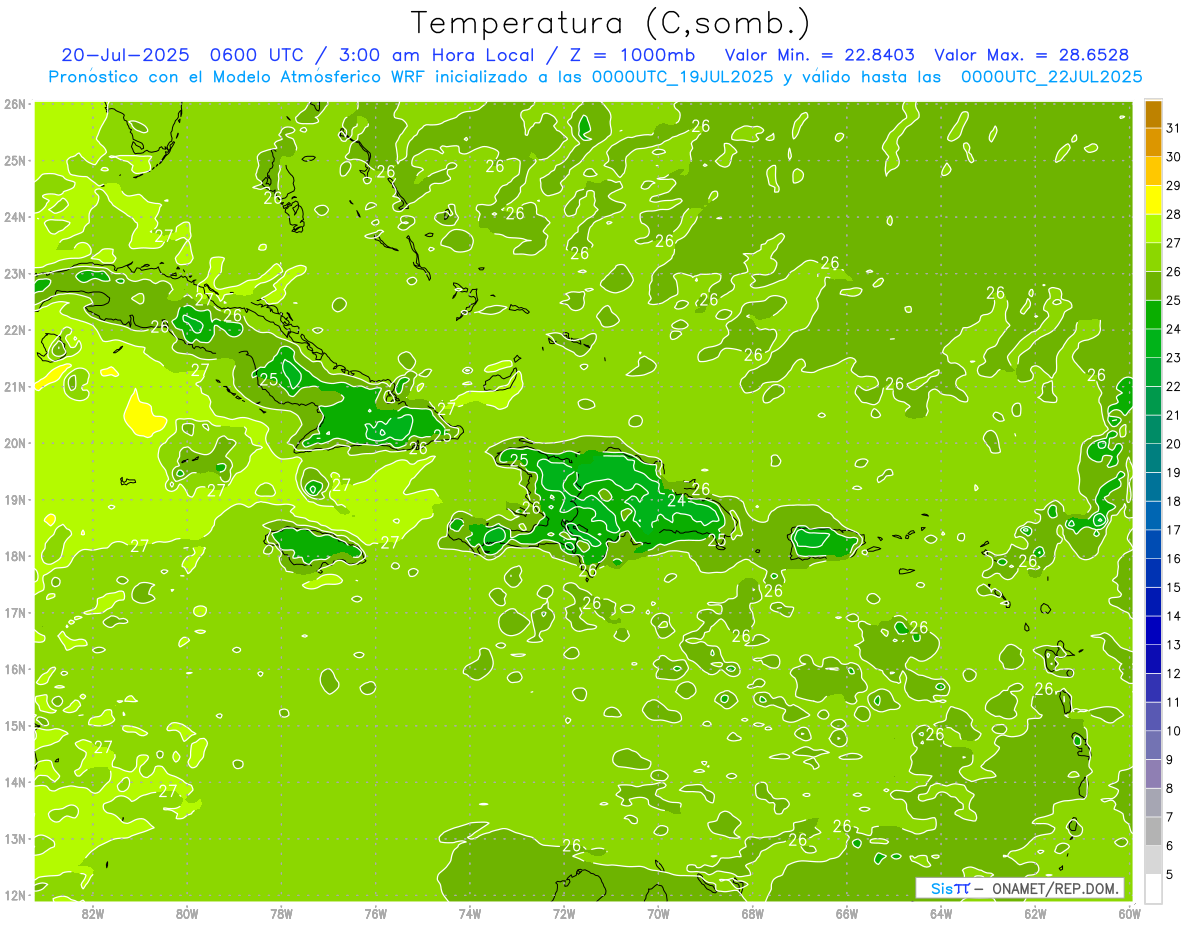The image size is (1200, 927).
Task: Click the purple legend swatch between 8 and 9
Action: (1153, 774)
